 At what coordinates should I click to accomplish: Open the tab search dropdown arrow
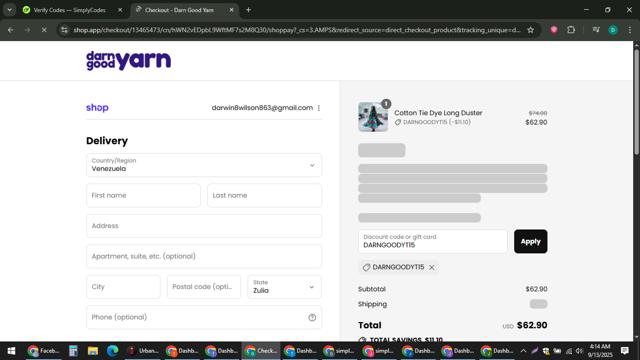pyautogui.click(x=9, y=10)
